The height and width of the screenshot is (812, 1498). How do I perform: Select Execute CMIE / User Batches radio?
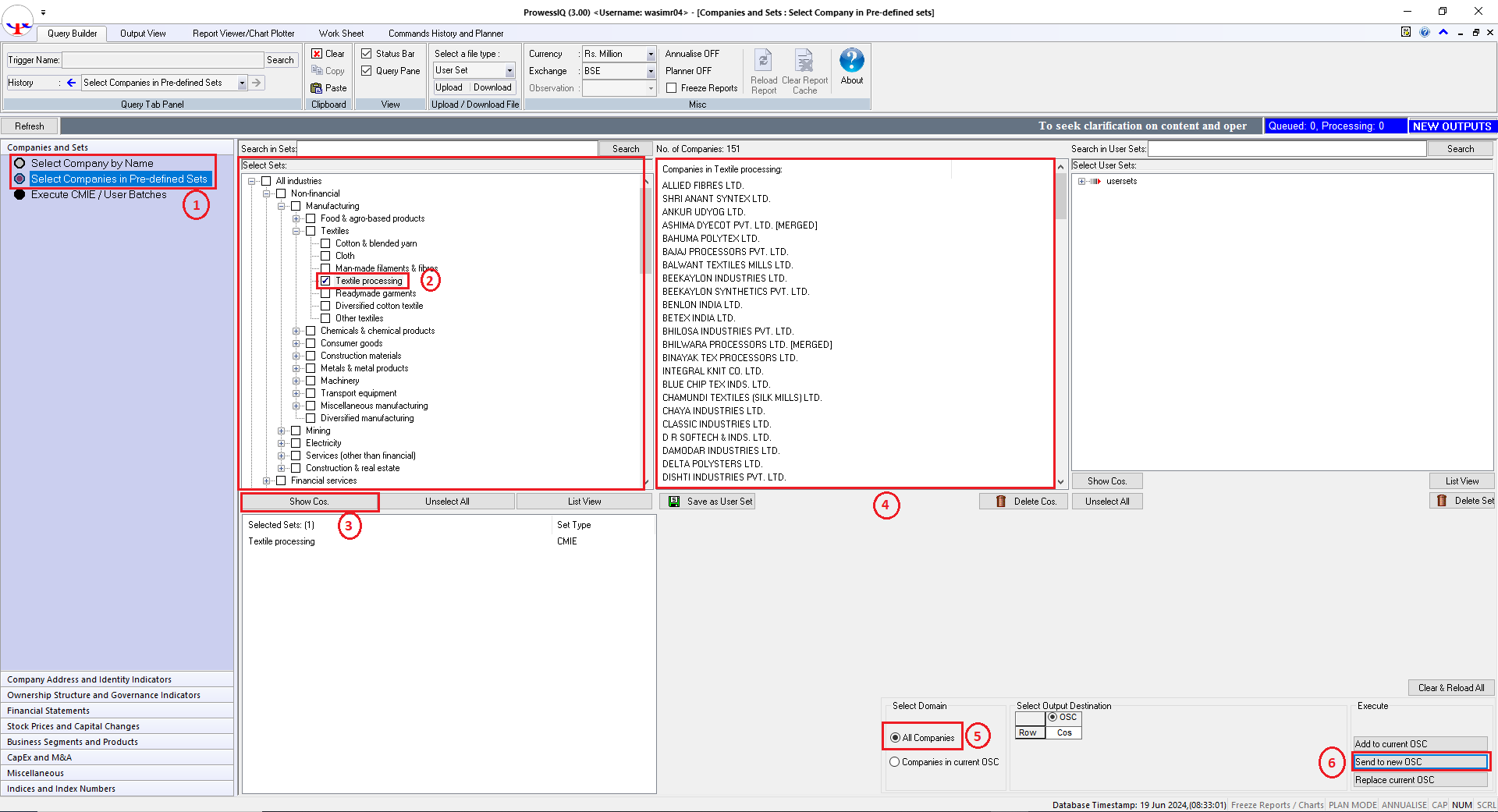[20, 194]
